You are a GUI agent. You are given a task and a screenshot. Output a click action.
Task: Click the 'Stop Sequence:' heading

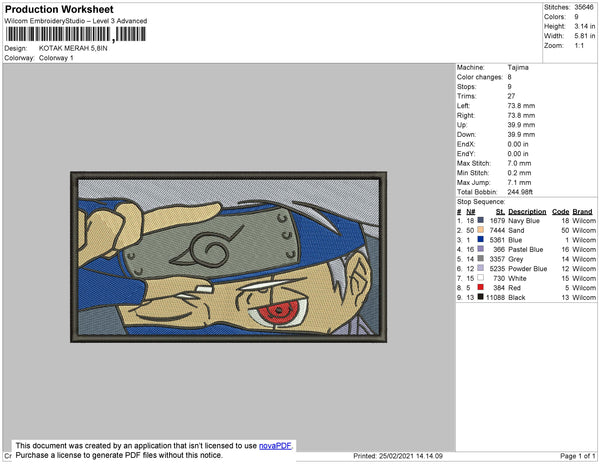pos(481,202)
